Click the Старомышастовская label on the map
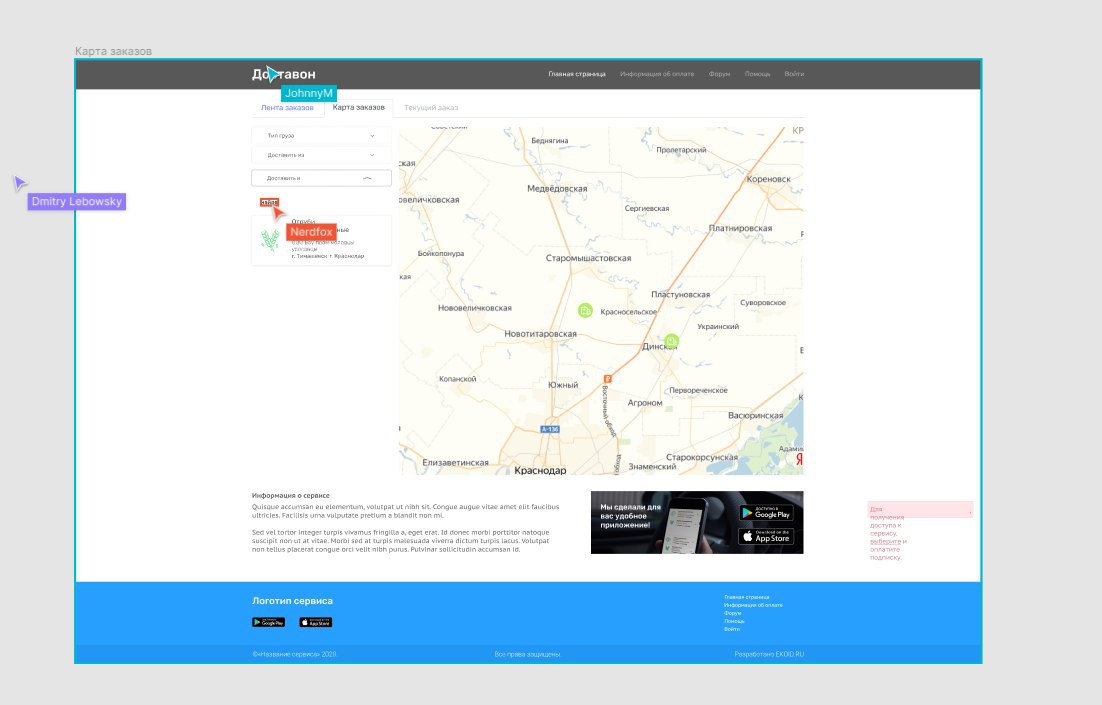 (588, 258)
